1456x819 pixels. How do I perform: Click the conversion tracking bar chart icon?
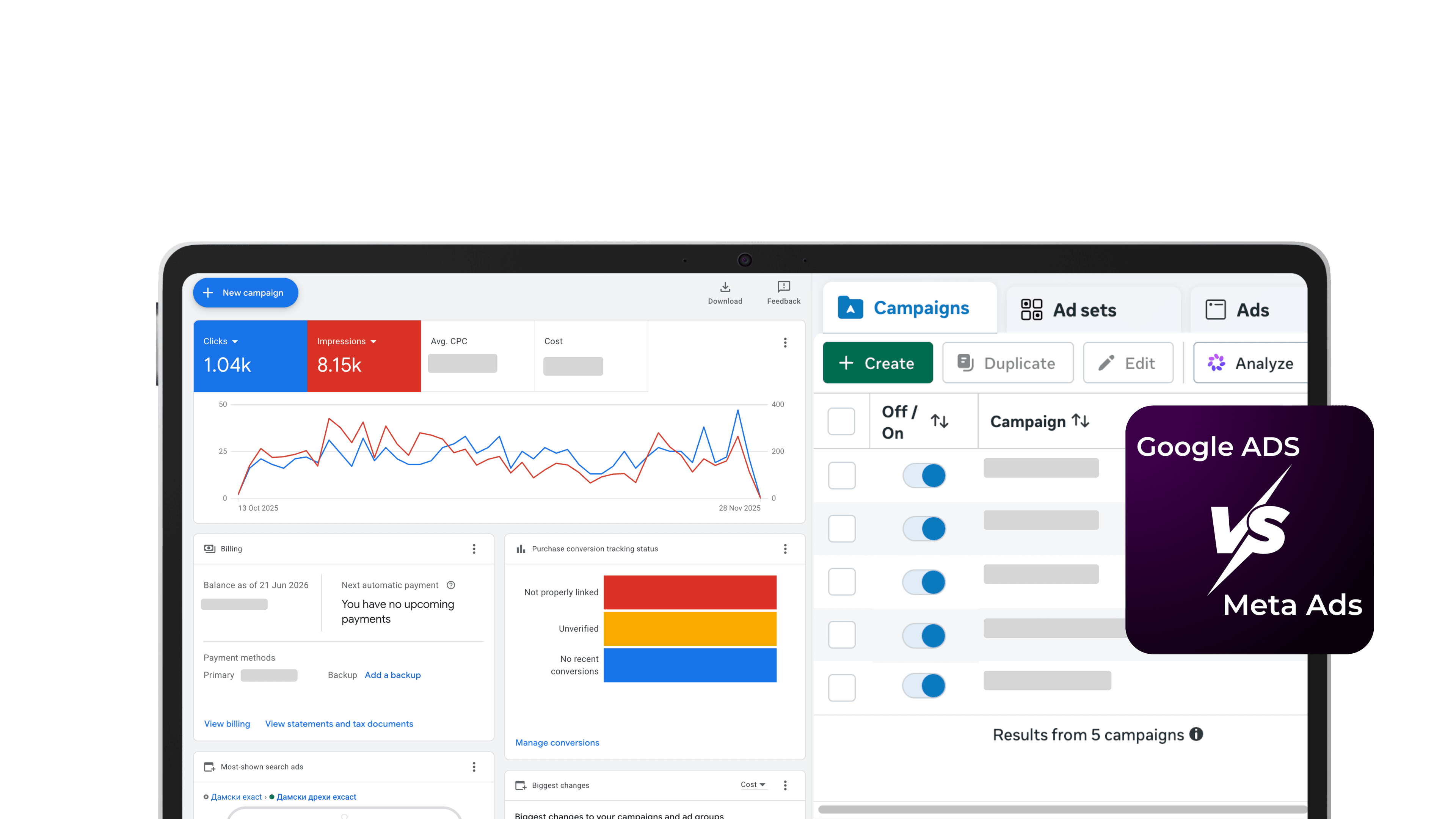point(521,549)
